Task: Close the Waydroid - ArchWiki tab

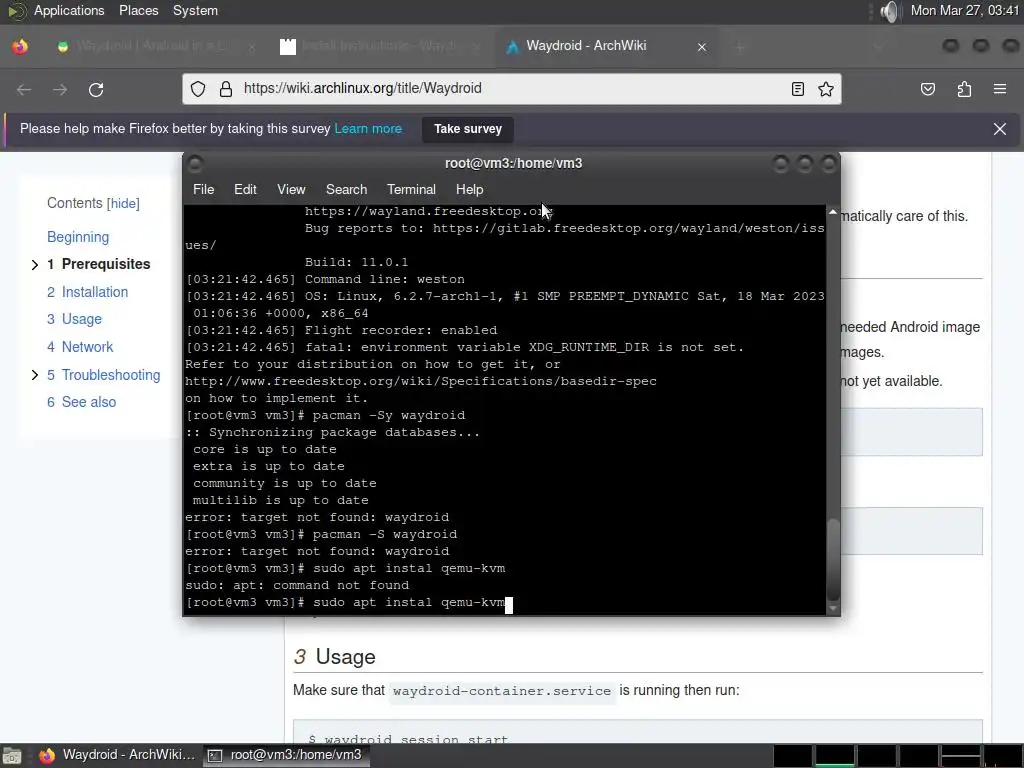Action: (702, 47)
